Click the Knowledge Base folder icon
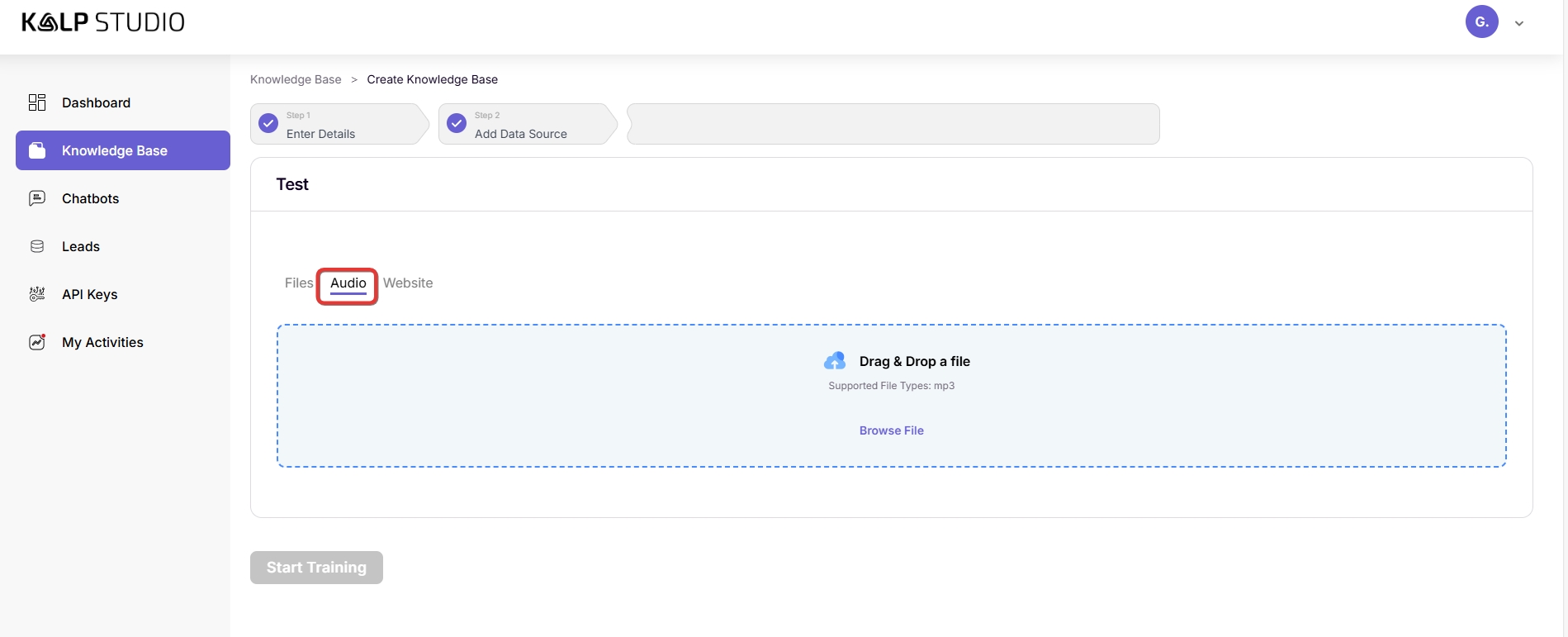This screenshot has height=637, width=1568. pos(37,150)
